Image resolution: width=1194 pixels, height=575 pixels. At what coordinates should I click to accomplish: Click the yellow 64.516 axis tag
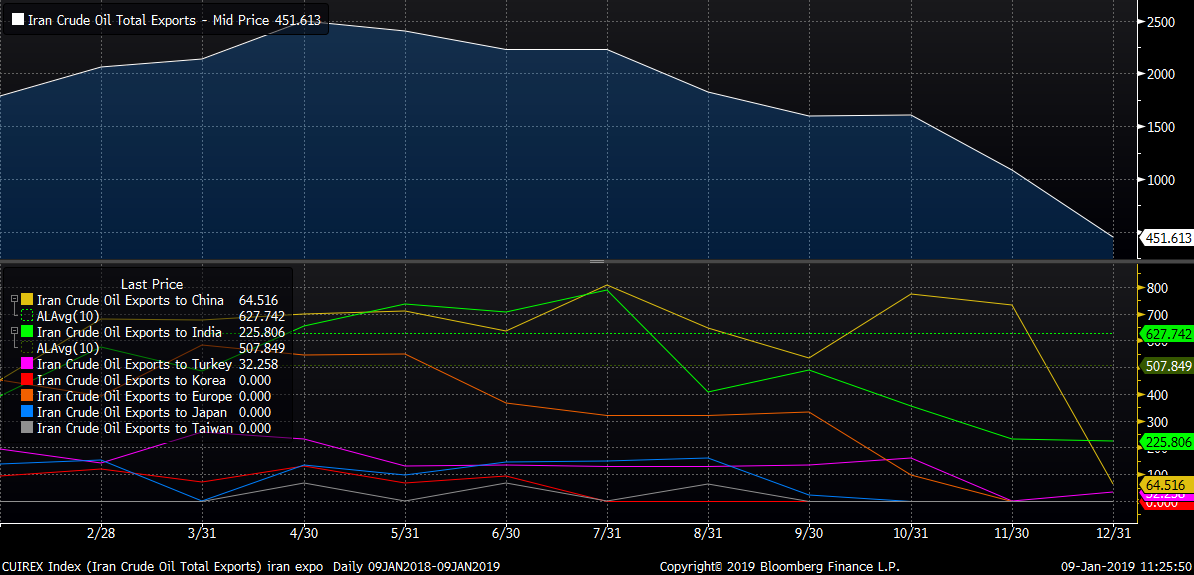click(x=1166, y=484)
